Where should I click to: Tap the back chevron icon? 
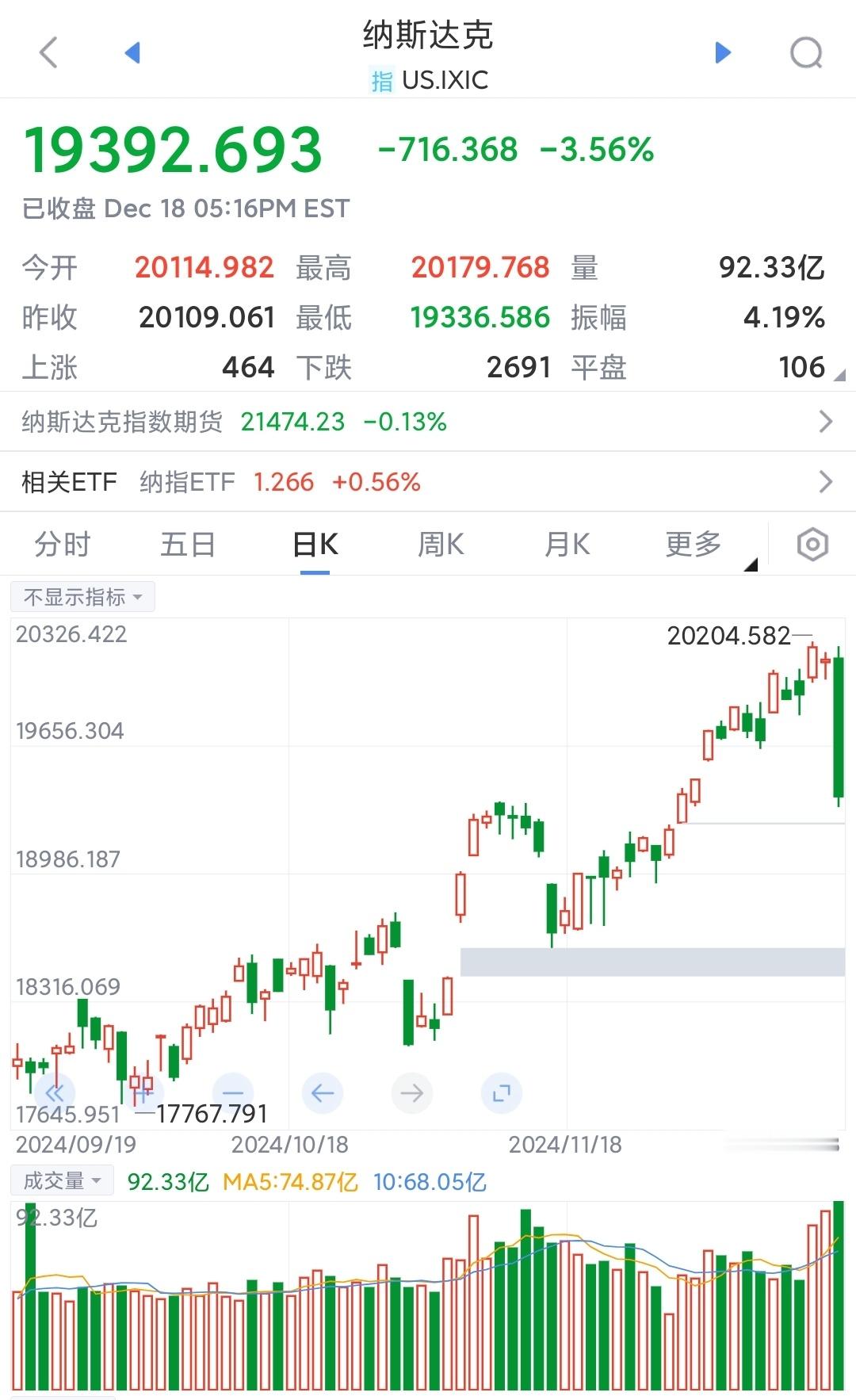(48, 53)
